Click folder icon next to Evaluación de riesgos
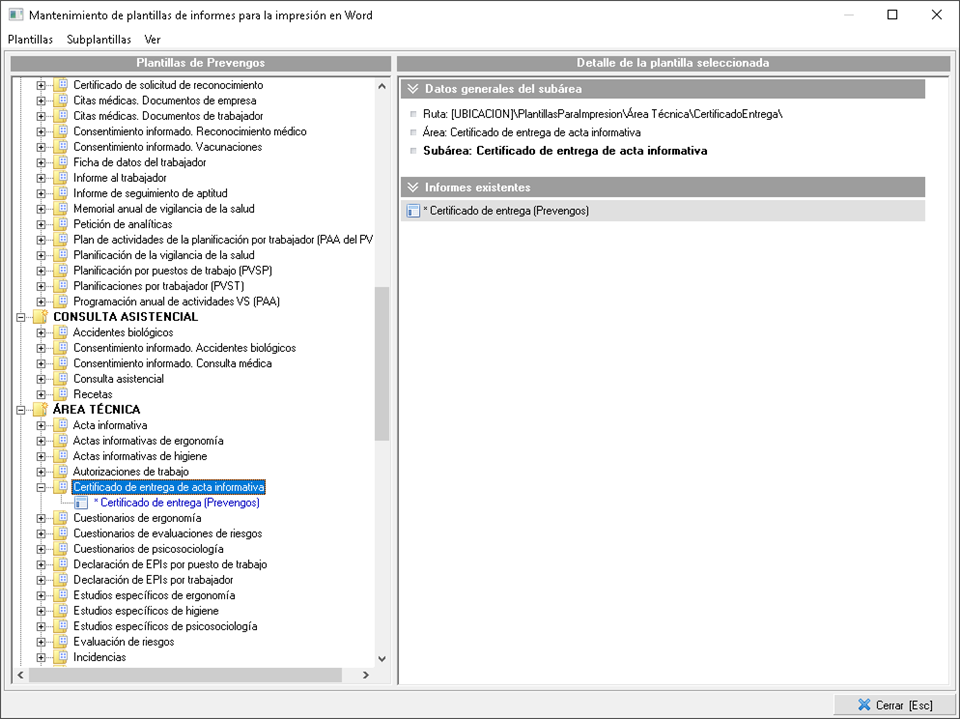Image resolution: width=960 pixels, height=719 pixels. point(60,642)
